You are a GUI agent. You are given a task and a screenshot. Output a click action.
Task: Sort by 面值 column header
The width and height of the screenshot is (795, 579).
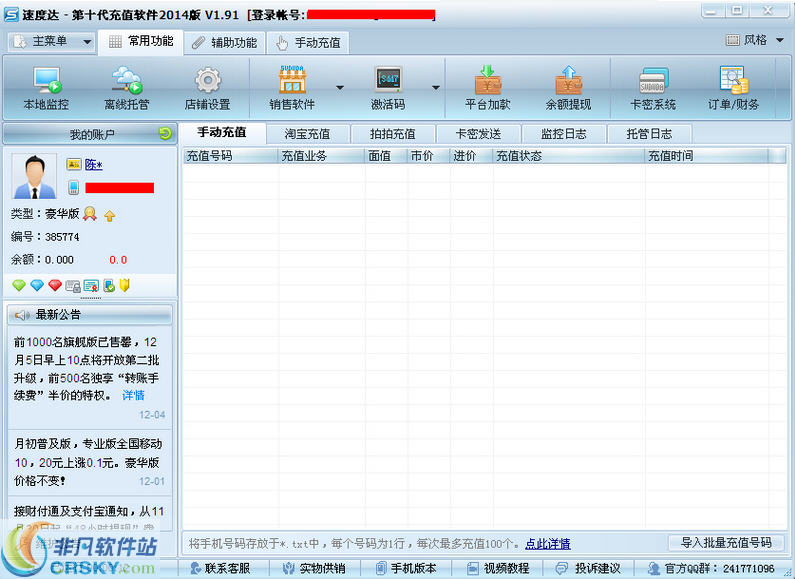[x=386, y=156]
